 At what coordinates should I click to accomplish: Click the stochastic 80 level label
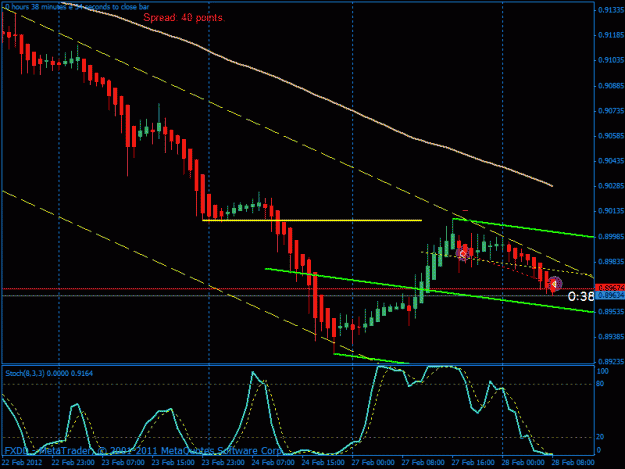[600, 384]
